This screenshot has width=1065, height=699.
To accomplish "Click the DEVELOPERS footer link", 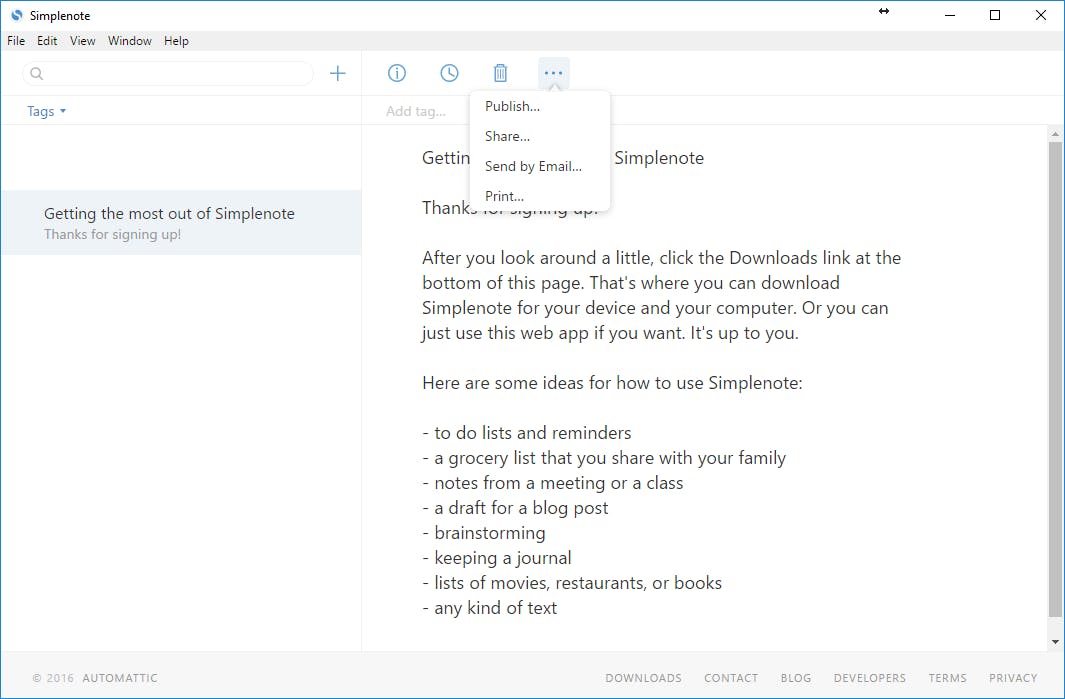I will tap(869, 678).
